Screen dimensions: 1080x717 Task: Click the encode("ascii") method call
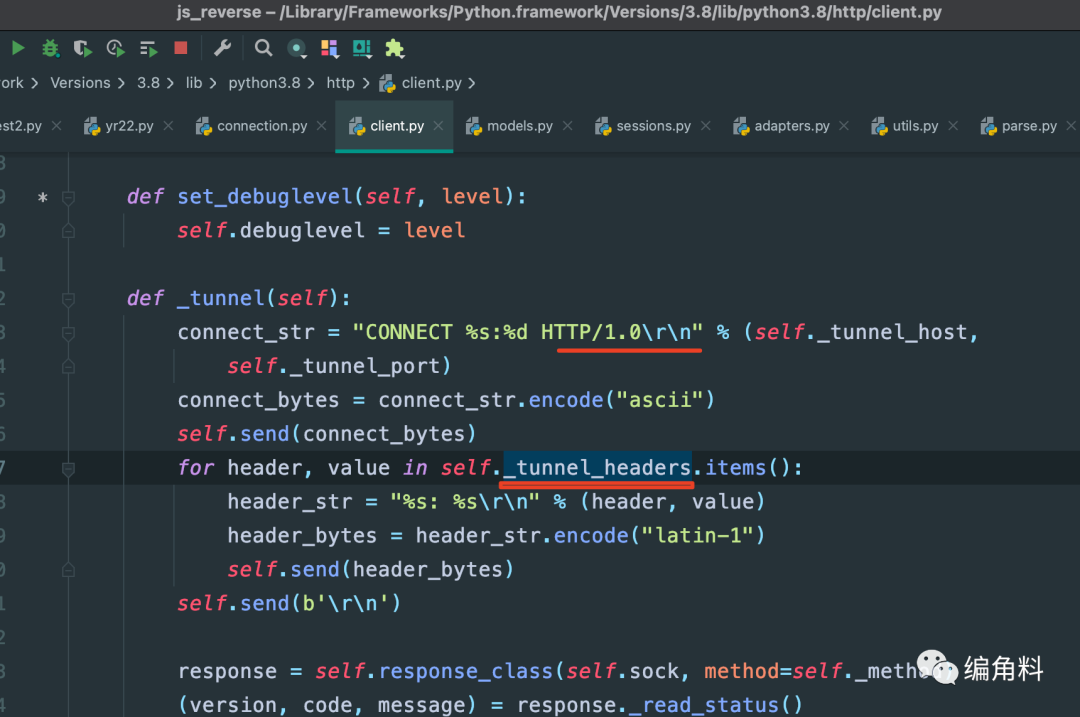point(621,400)
